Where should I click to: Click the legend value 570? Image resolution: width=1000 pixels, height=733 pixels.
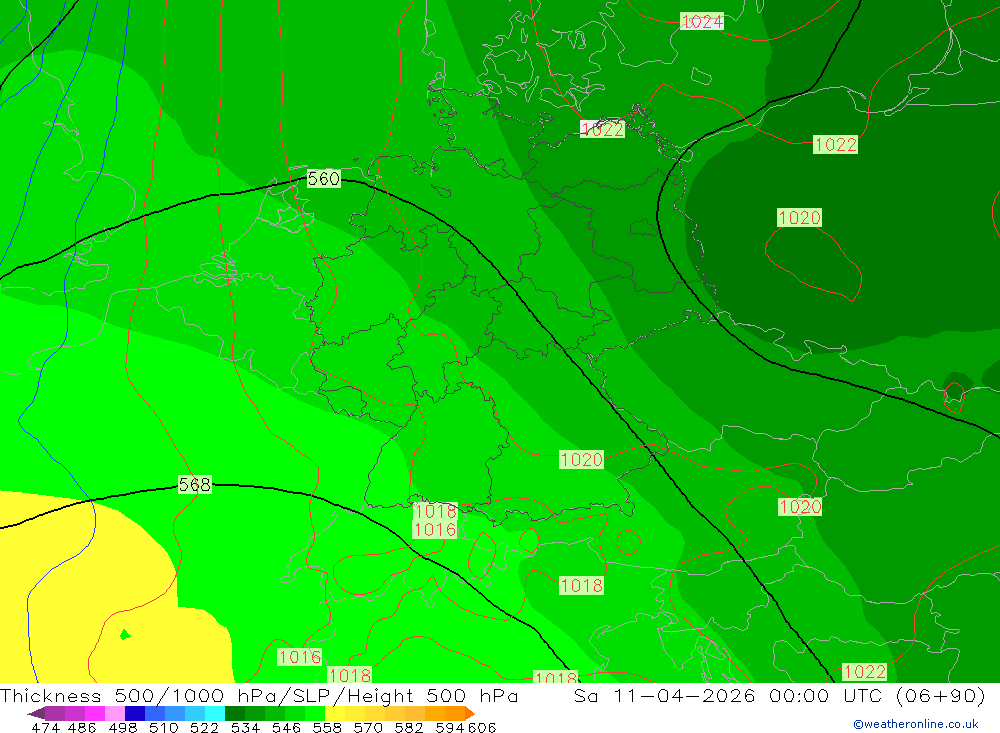point(367,727)
